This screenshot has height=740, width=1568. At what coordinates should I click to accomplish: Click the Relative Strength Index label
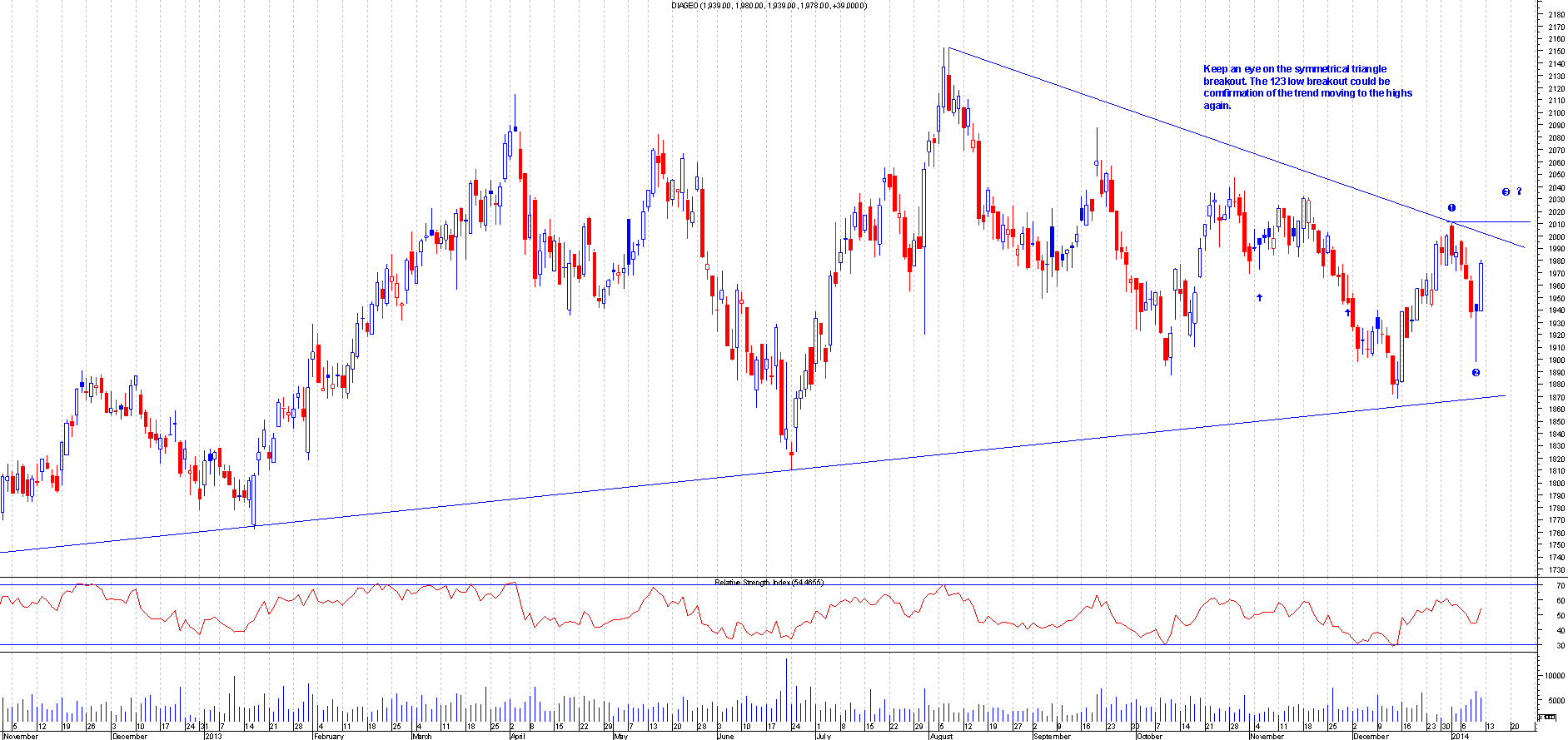click(769, 582)
